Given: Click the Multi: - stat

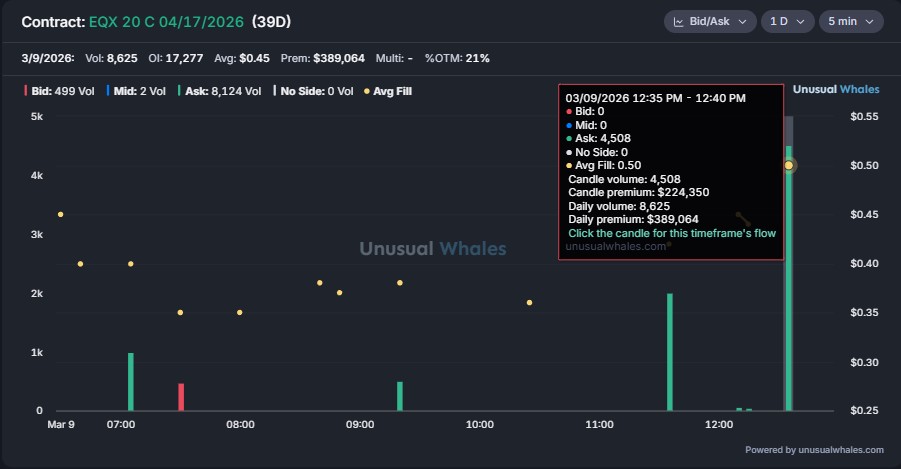Looking at the screenshot, I should click(x=394, y=58).
